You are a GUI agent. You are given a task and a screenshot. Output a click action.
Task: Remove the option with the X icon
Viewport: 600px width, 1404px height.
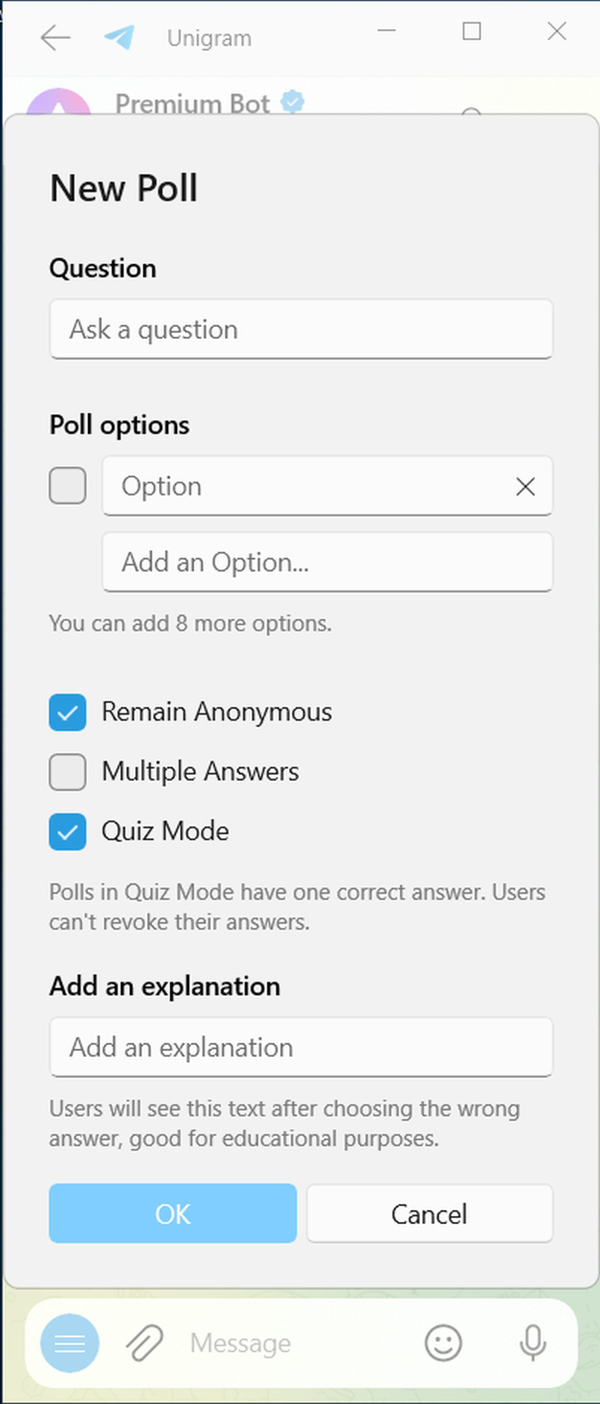pyautogui.click(x=525, y=487)
